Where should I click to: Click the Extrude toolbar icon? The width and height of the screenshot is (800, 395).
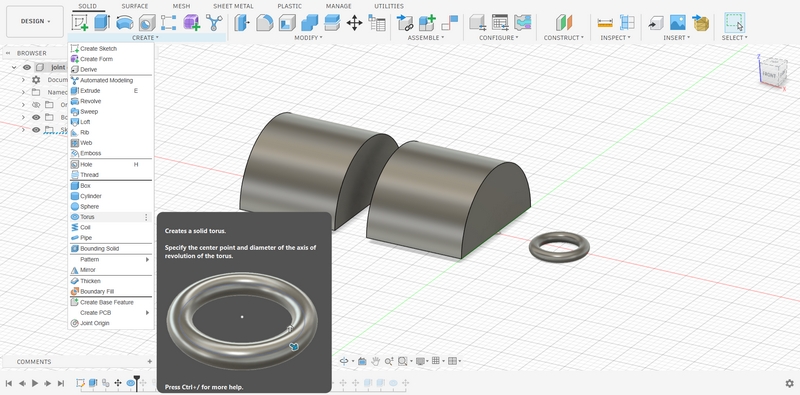pyautogui.click(x=102, y=22)
